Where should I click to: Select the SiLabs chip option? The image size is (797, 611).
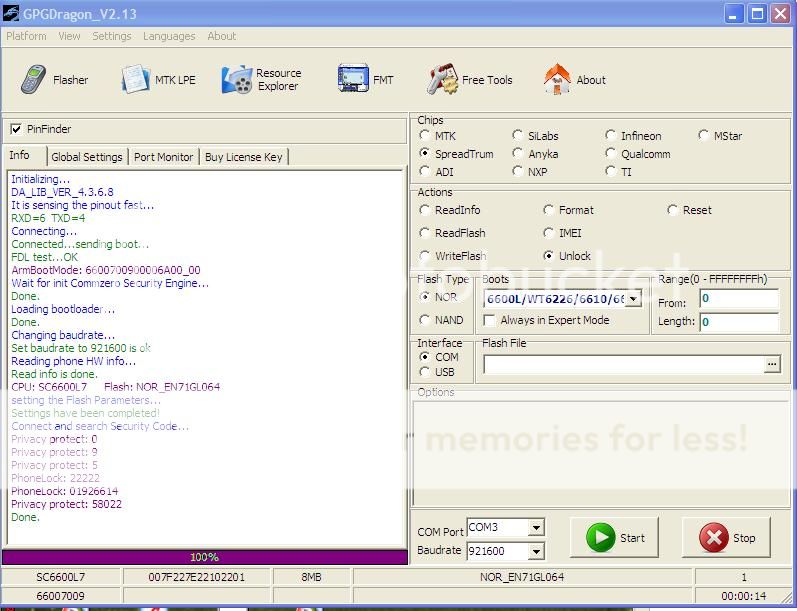click(x=517, y=136)
